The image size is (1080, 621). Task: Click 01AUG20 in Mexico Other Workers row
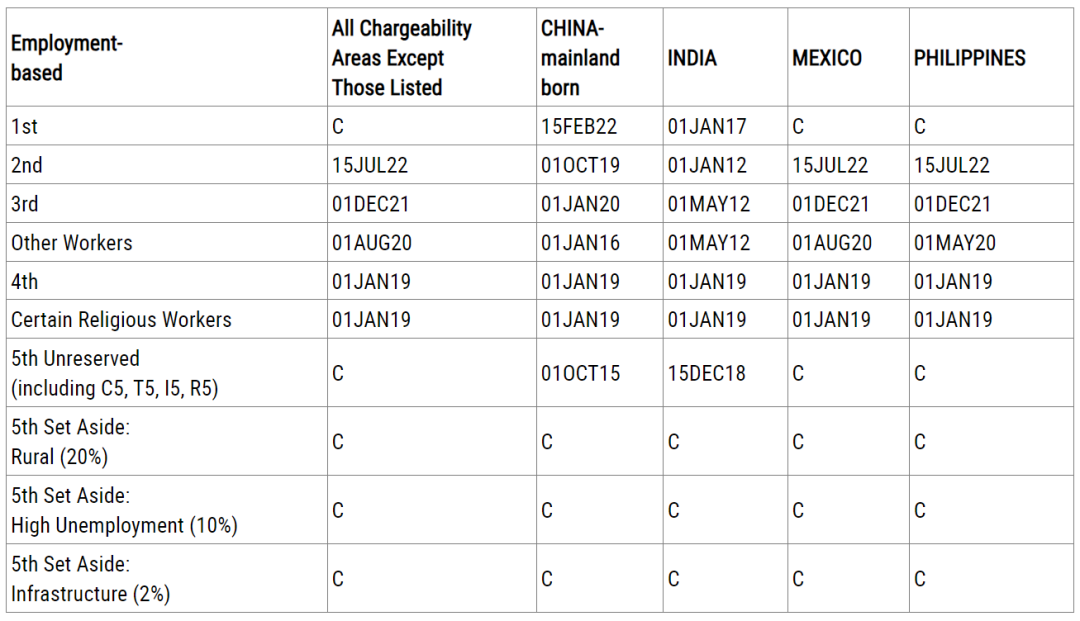(832, 243)
